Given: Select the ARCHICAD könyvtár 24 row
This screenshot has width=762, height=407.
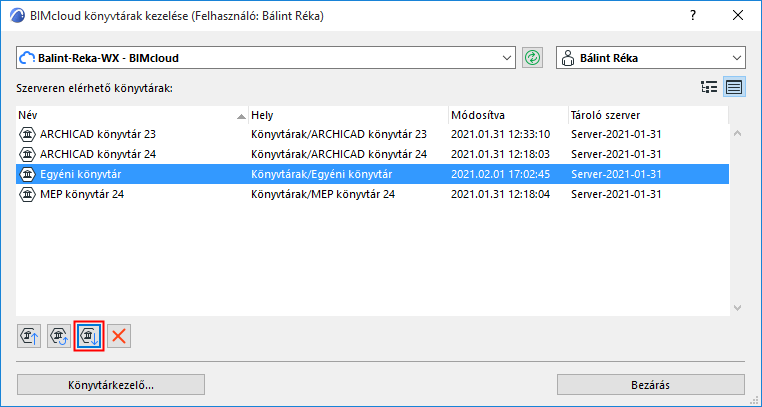Looking at the screenshot, I should [372, 154].
